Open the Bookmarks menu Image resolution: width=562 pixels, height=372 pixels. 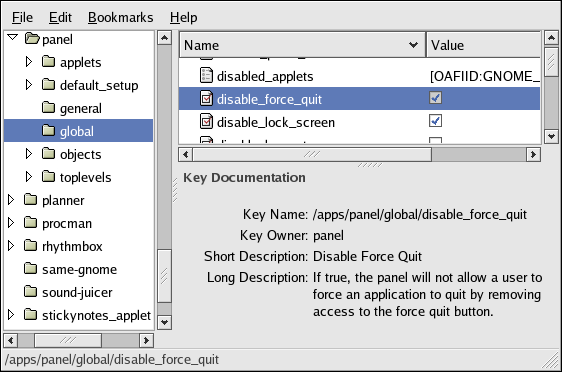pos(120,17)
